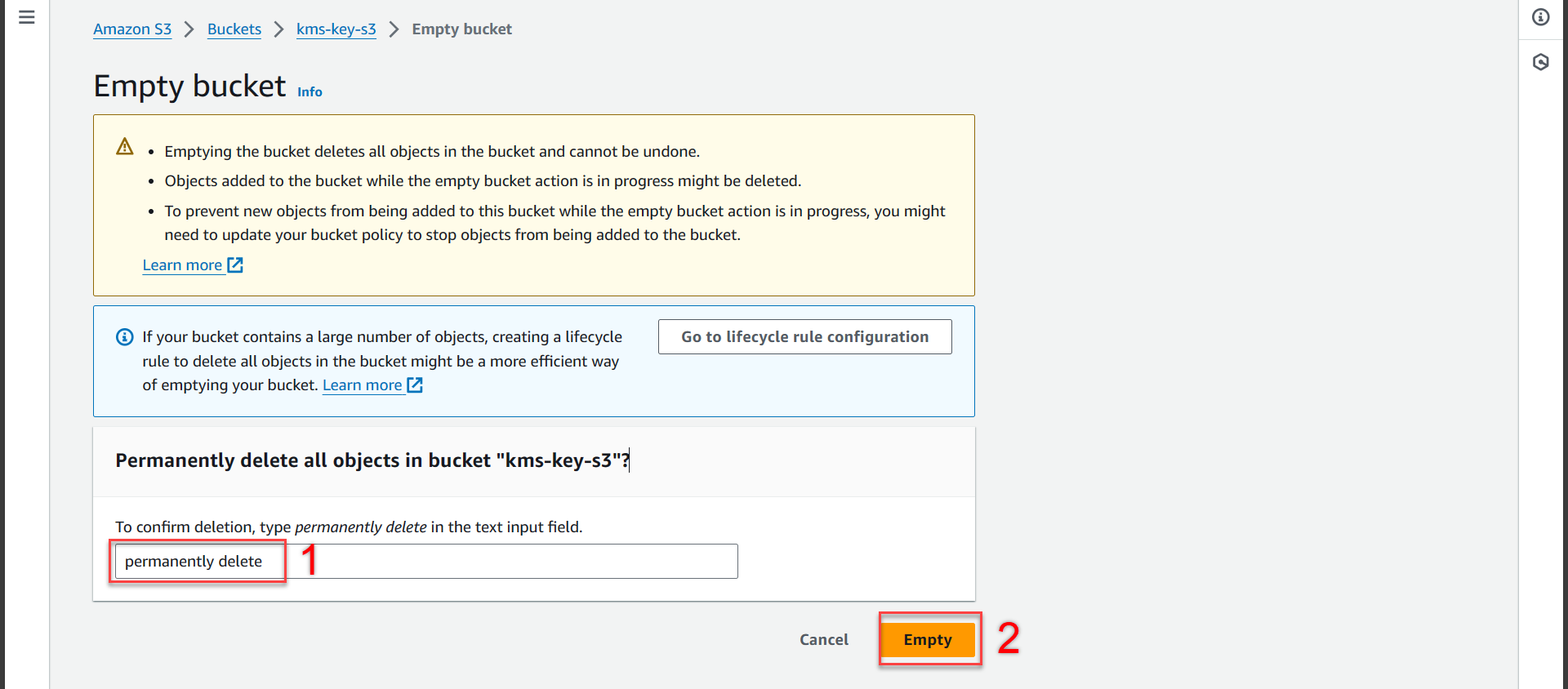Go to Amazon S3 breadcrumb link
The width and height of the screenshot is (1568, 689).
(x=132, y=29)
